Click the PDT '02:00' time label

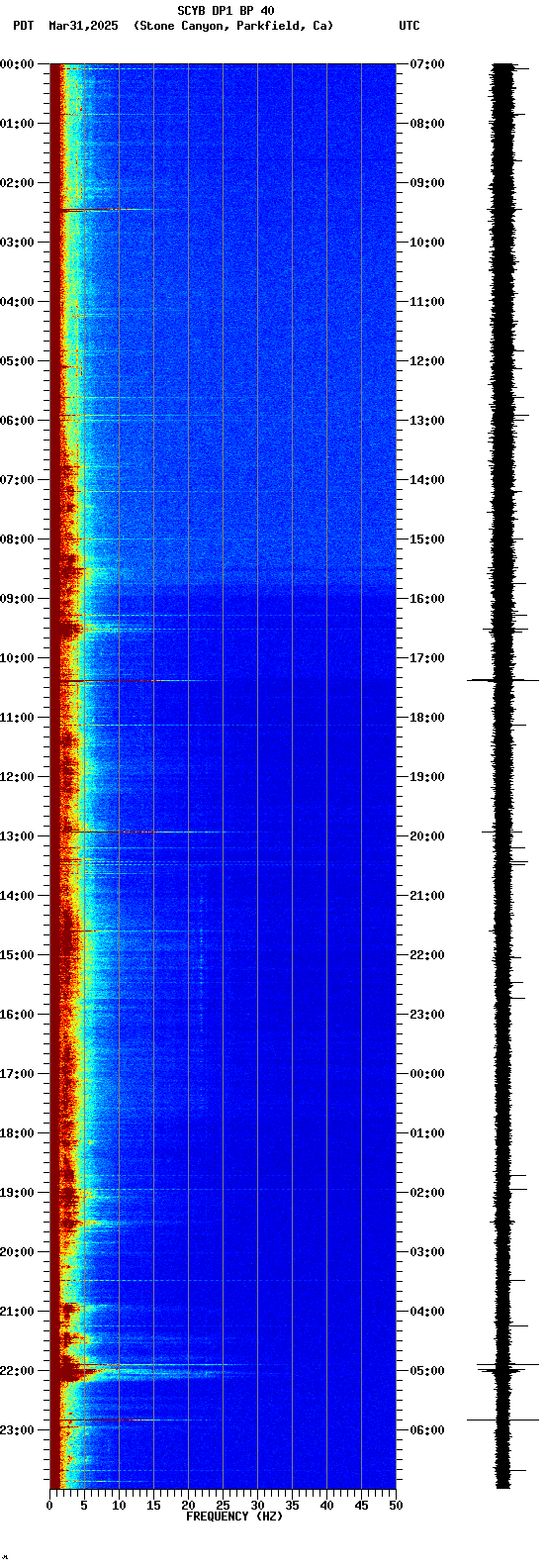click(x=17, y=183)
